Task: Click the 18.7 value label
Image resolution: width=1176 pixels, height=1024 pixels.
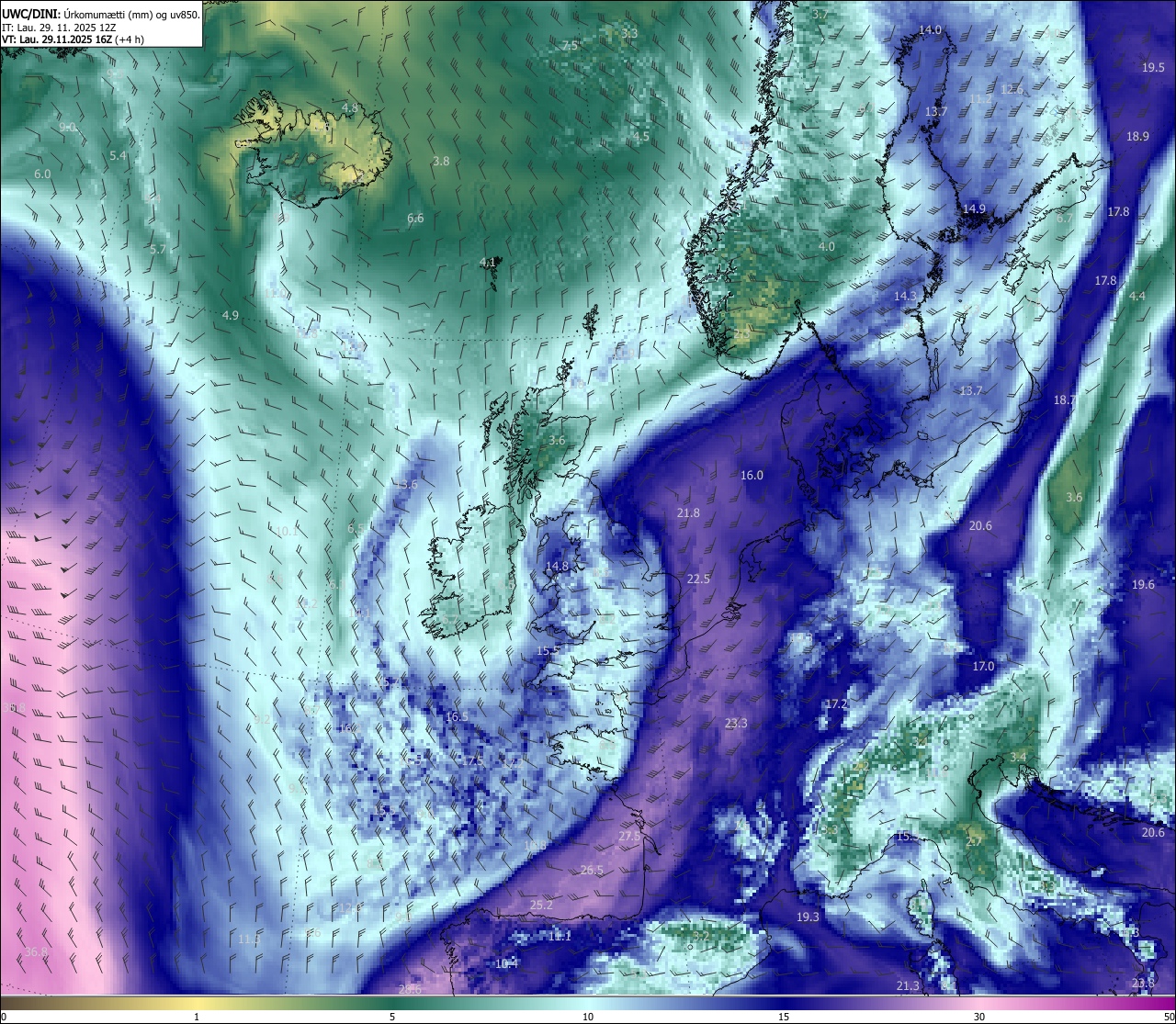Action: tap(1065, 399)
